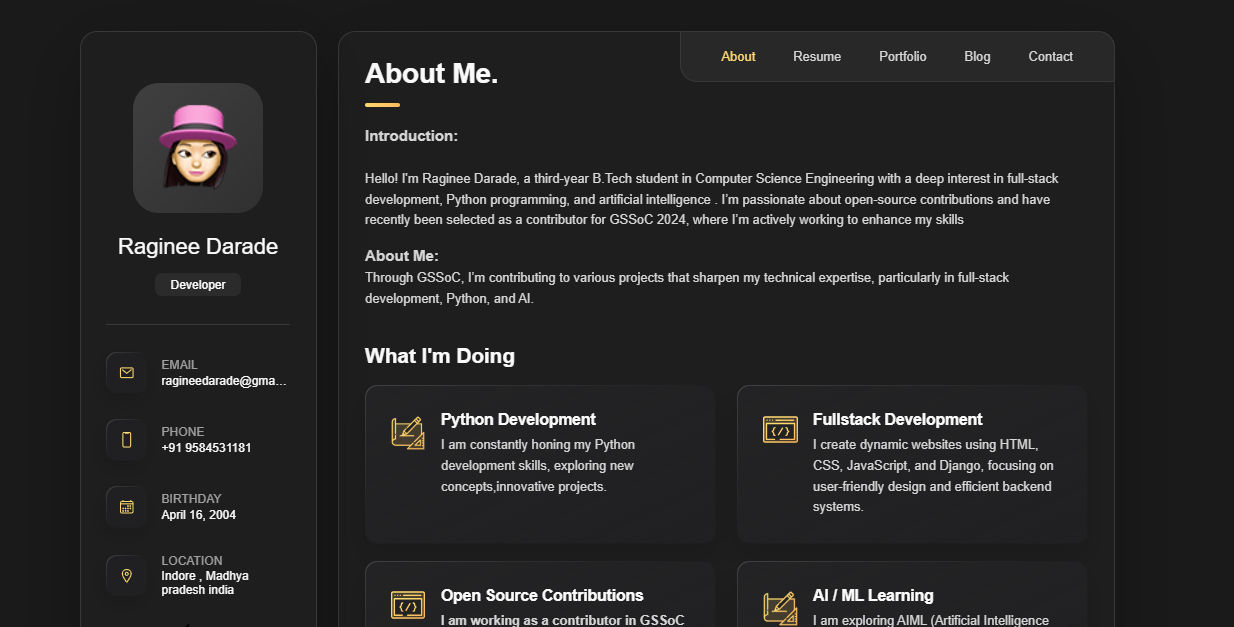1234x627 pixels.
Task: Click the Python Development design icon
Action: (408, 432)
